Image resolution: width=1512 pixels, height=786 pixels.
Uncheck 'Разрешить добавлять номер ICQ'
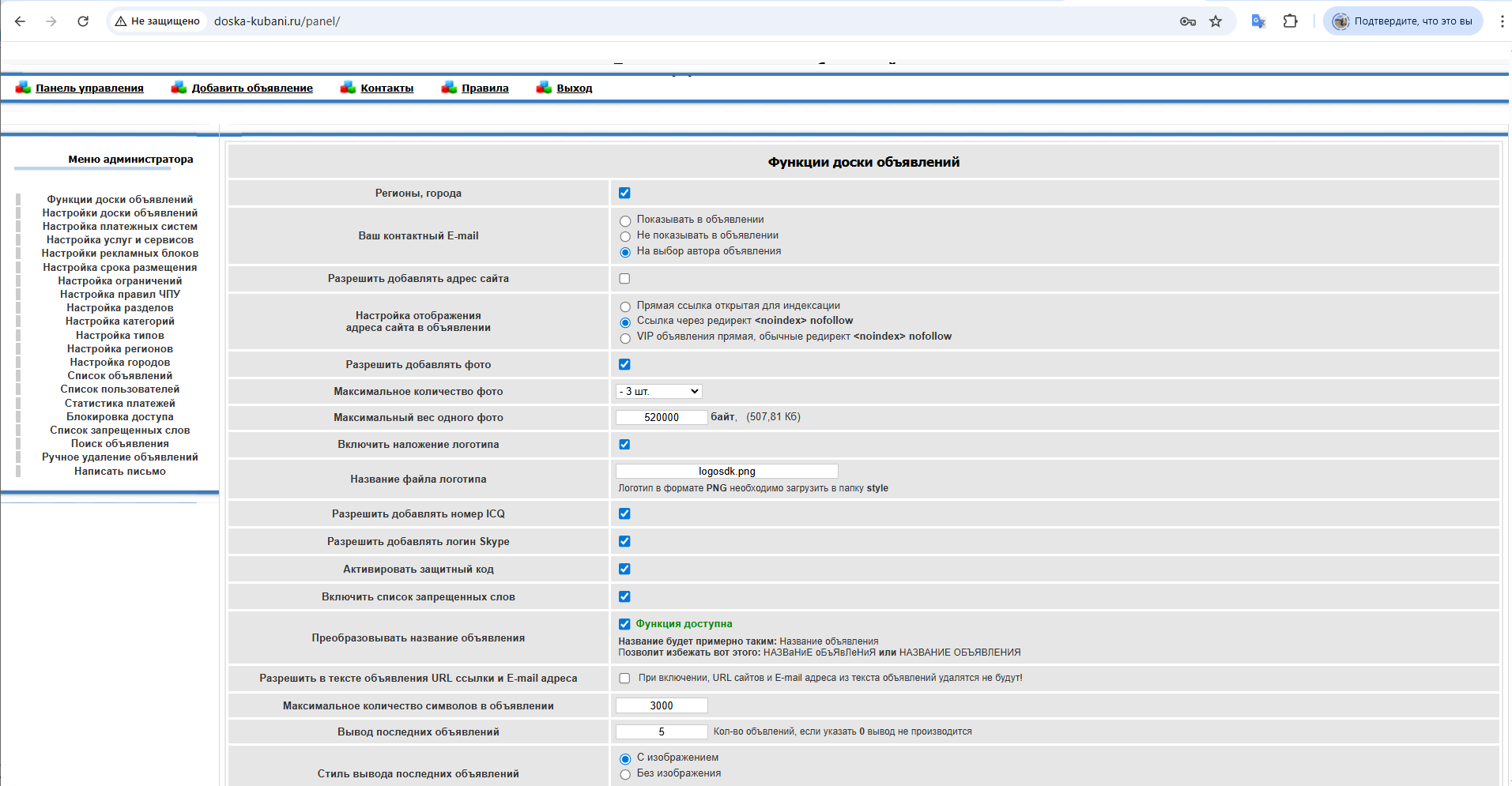tap(624, 513)
